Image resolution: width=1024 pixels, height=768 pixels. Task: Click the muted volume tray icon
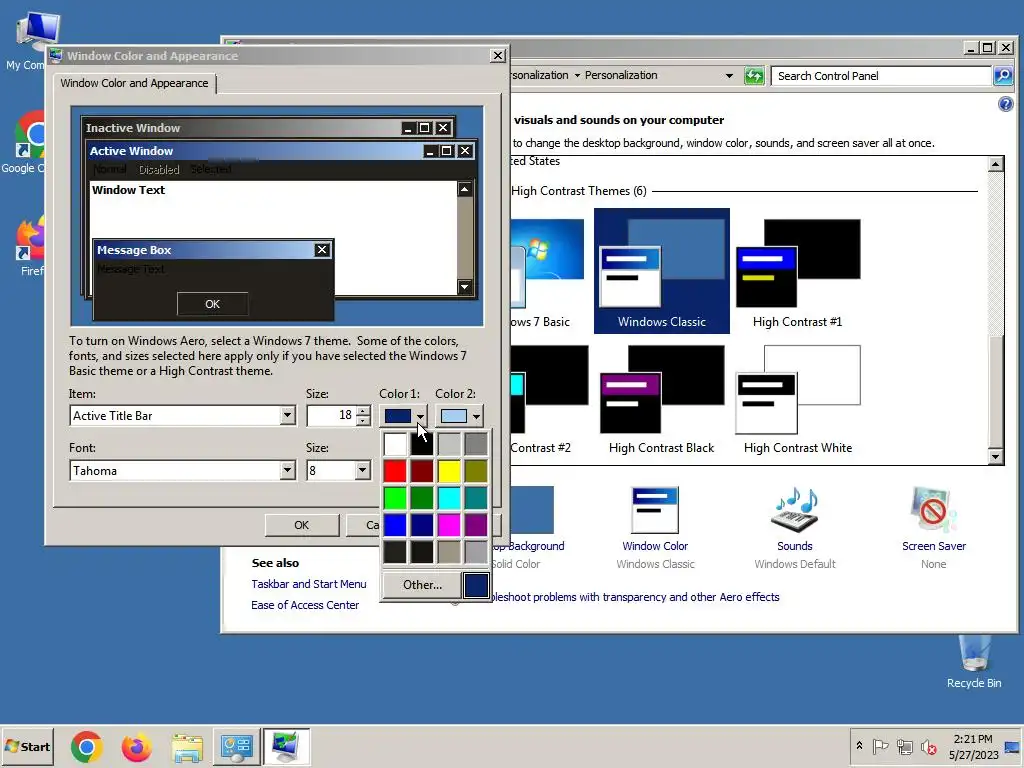tap(928, 746)
